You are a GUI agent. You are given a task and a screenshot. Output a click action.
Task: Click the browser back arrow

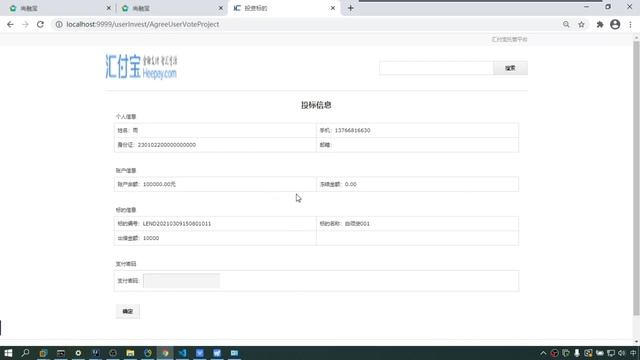click(x=10, y=24)
